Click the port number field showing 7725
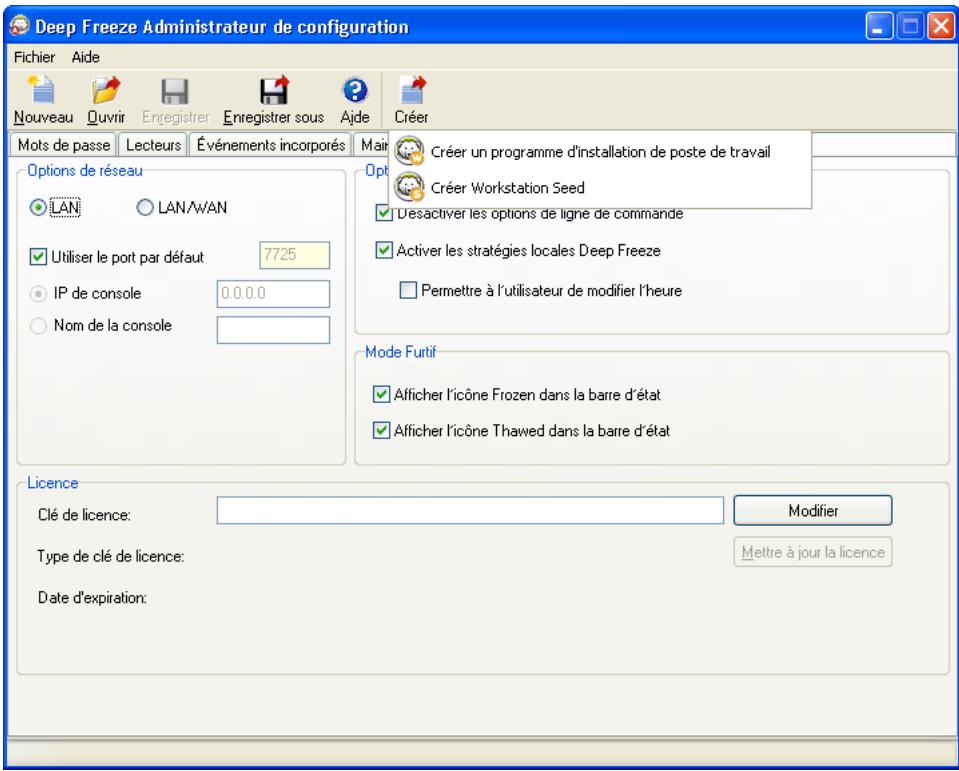Screen dimensions: 959x771 [295, 255]
